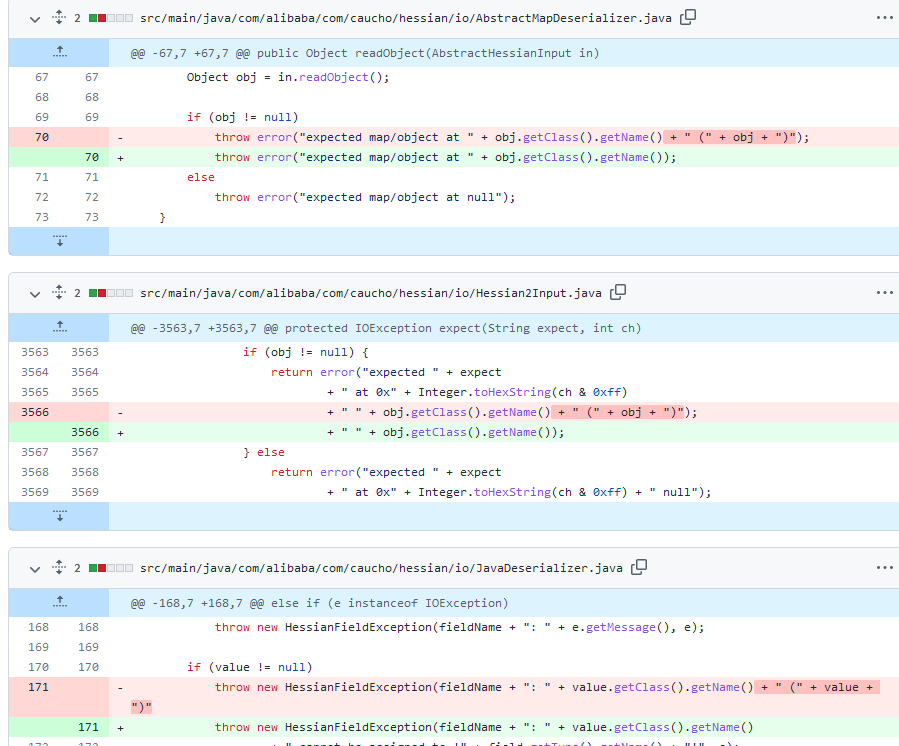Click line 3565 Integer.toHexString code
Screen dimensions: 899x746
tap(477, 392)
